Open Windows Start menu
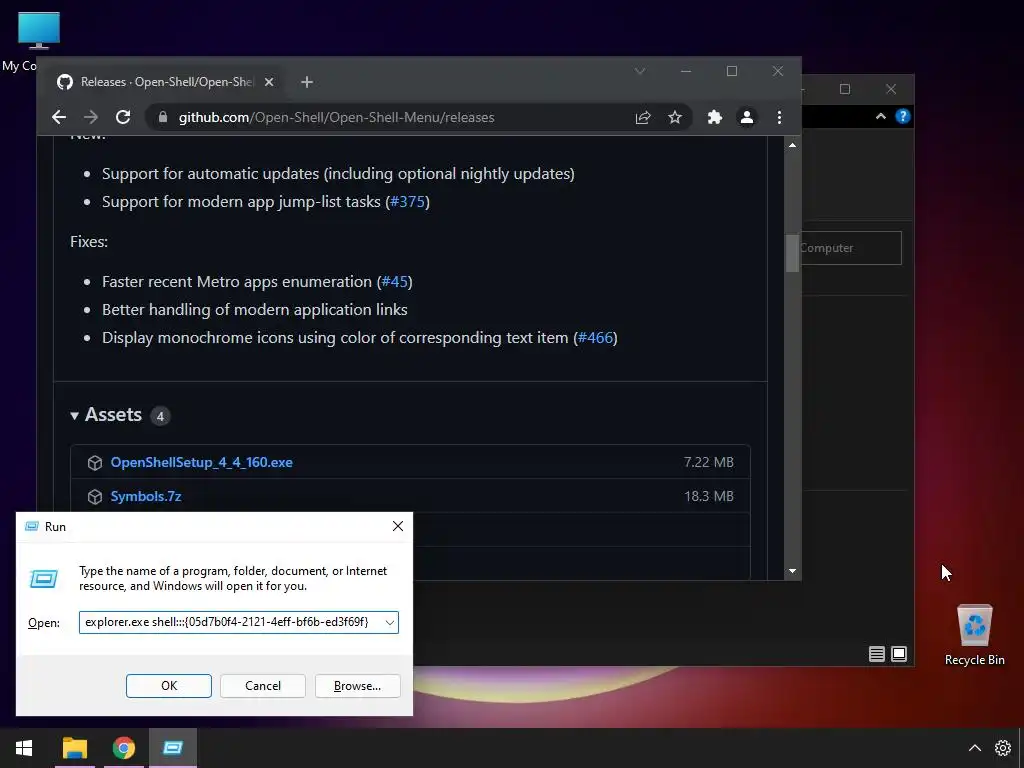The image size is (1024, 768). pos(24,748)
